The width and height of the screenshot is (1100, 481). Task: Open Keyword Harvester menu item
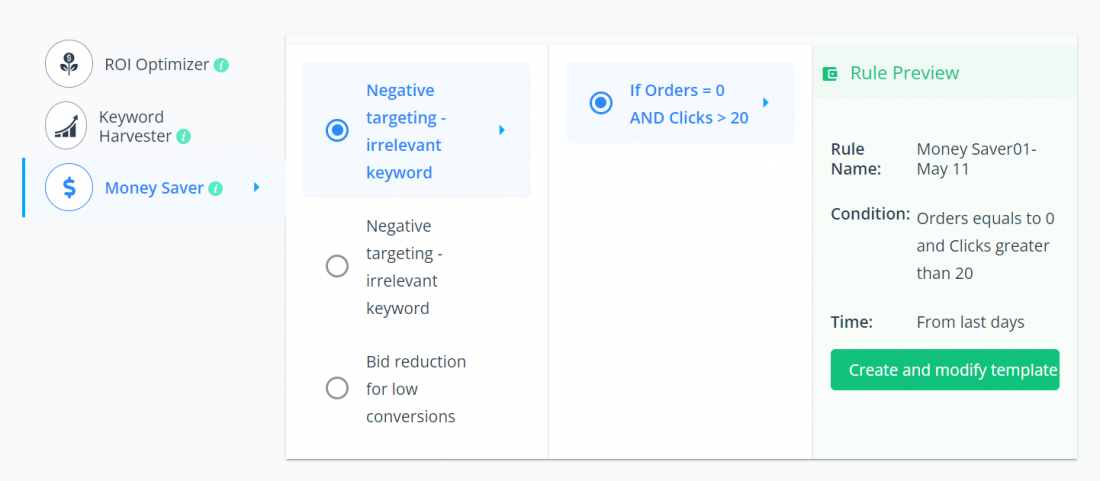(x=118, y=126)
